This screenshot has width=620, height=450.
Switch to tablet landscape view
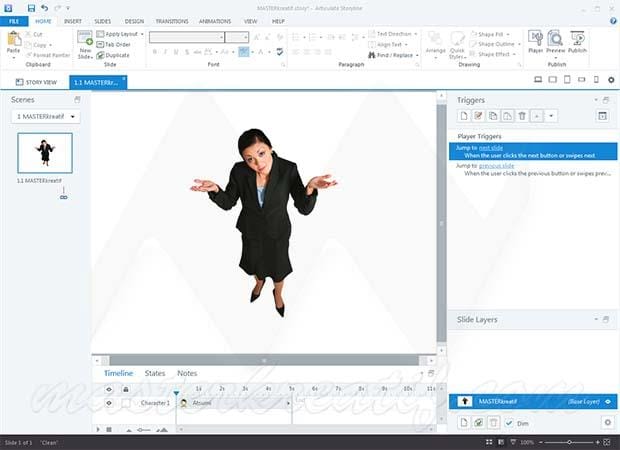tap(552, 79)
